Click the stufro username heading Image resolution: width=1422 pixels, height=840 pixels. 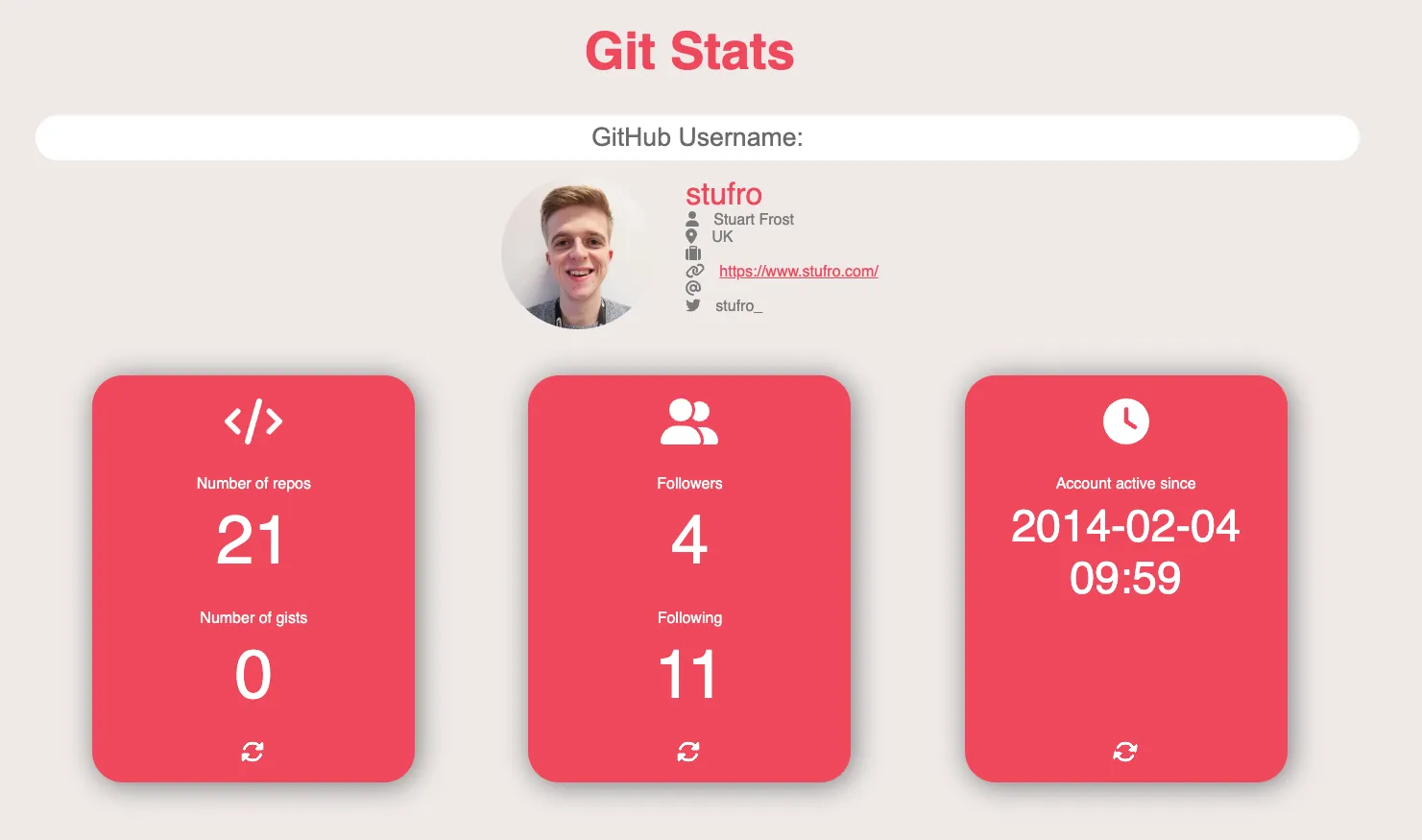click(x=723, y=195)
